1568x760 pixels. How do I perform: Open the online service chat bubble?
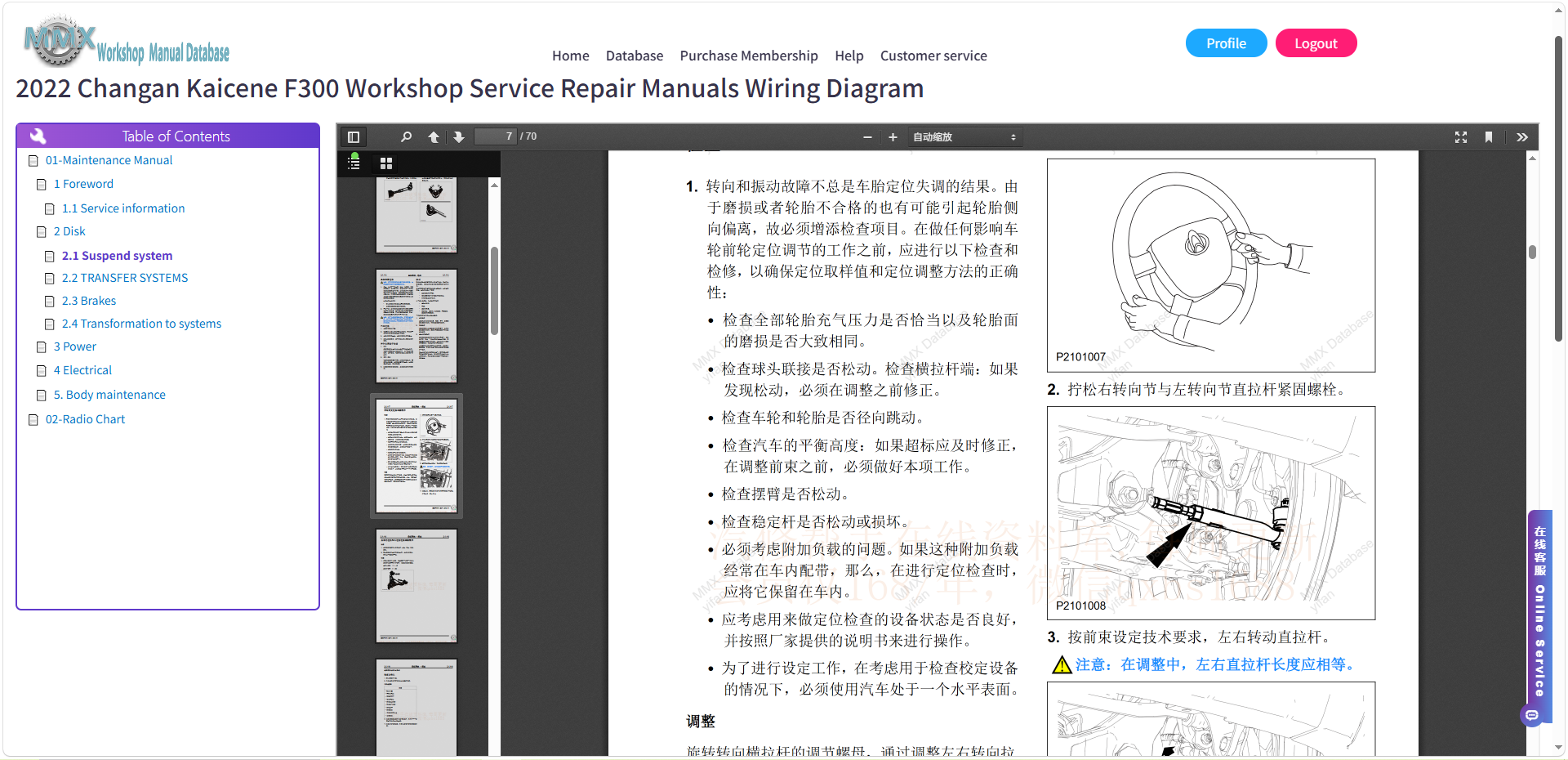pos(1532,716)
